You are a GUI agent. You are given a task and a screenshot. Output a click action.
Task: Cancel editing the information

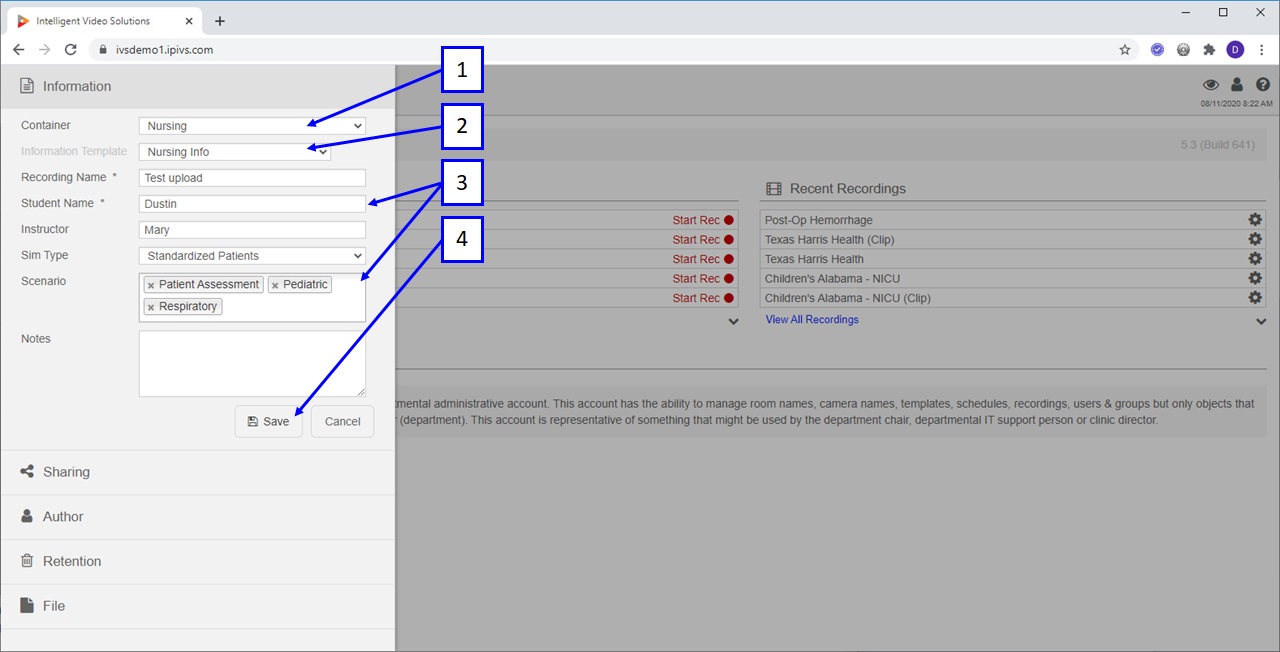pyautogui.click(x=342, y=421)
